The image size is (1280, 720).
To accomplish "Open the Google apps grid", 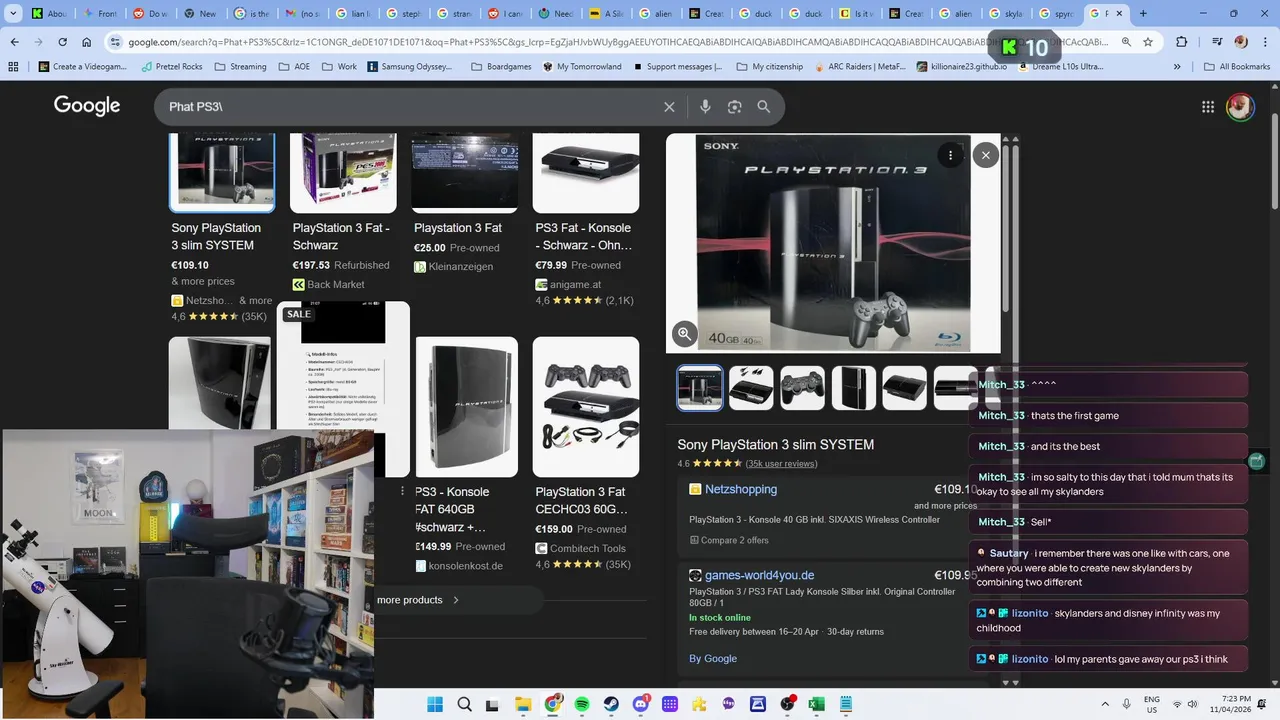I will (x=1208, y=107).
